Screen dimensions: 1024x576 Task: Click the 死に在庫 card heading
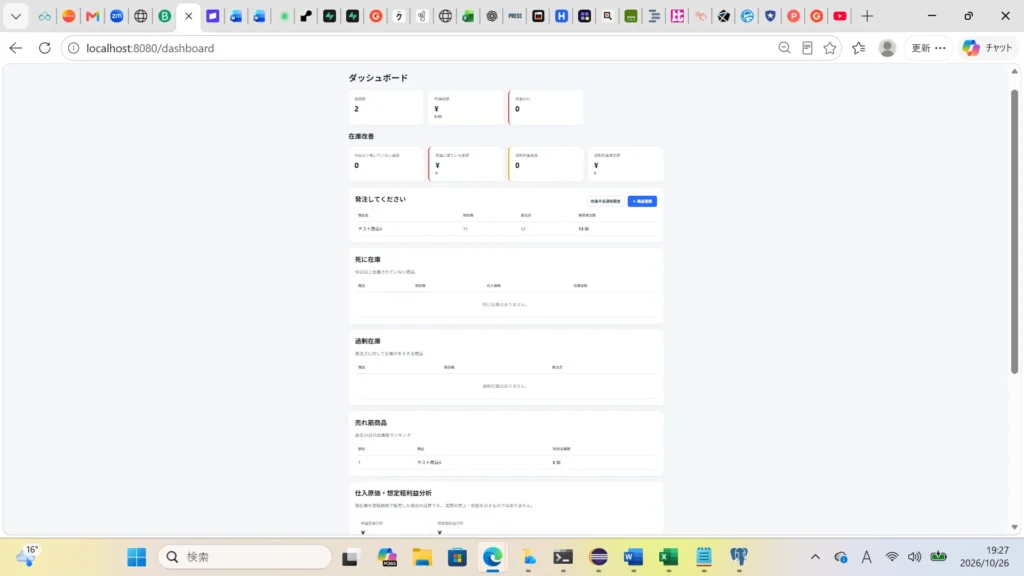point(368,259)
